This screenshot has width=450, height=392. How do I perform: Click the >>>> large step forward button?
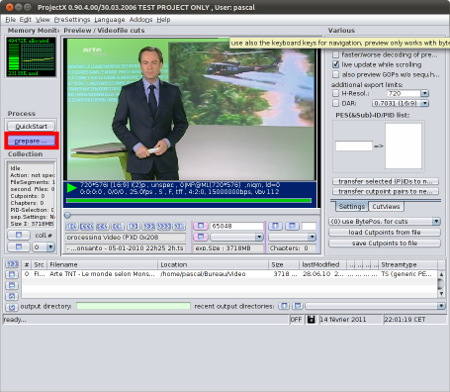point(164,227)
